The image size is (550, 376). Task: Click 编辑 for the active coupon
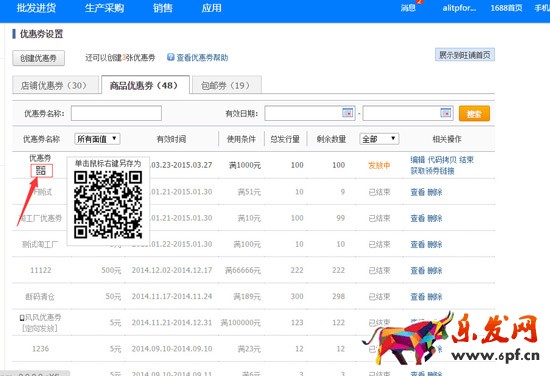417,160
